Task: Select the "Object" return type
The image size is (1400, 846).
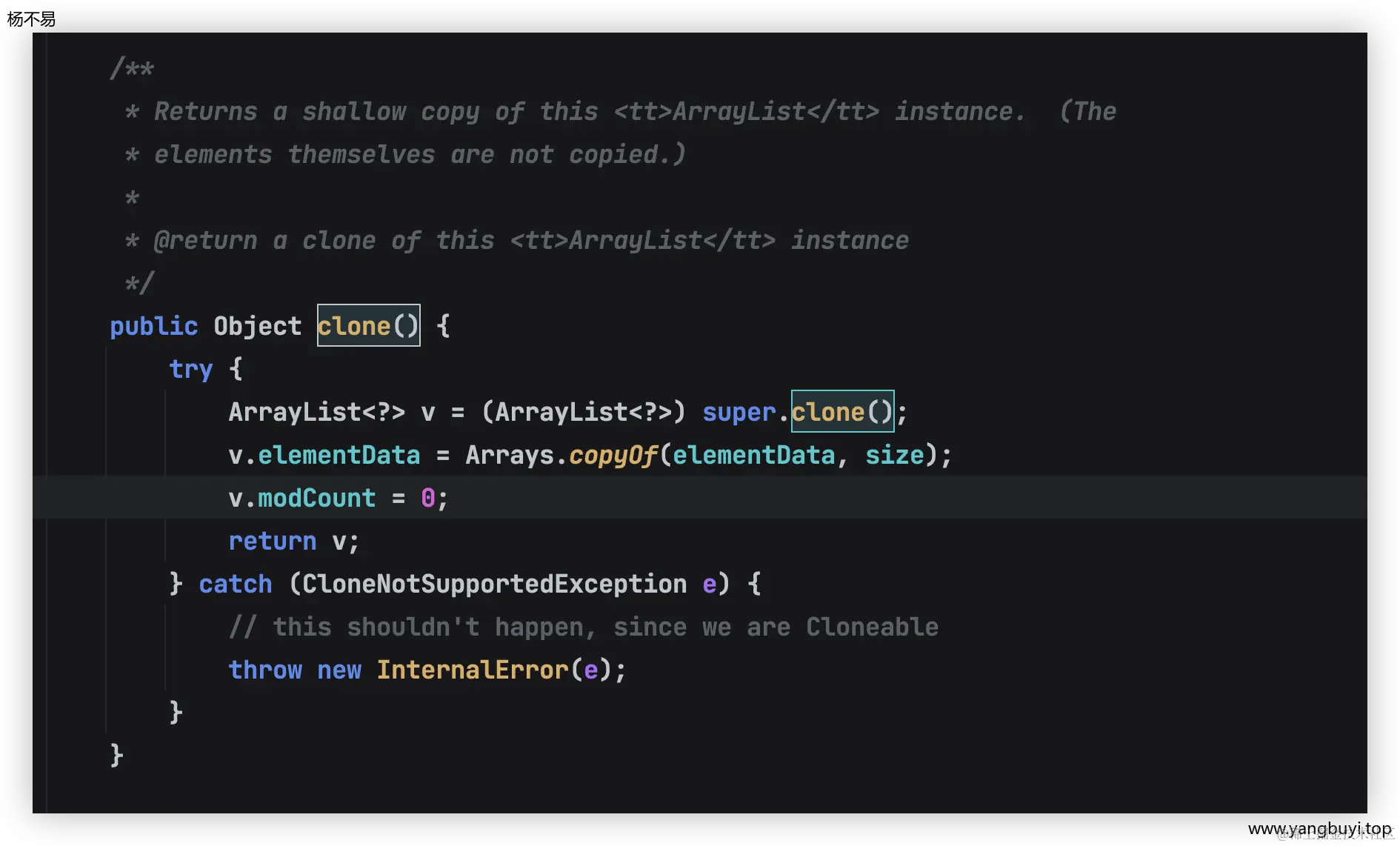Action: (258, 326)
